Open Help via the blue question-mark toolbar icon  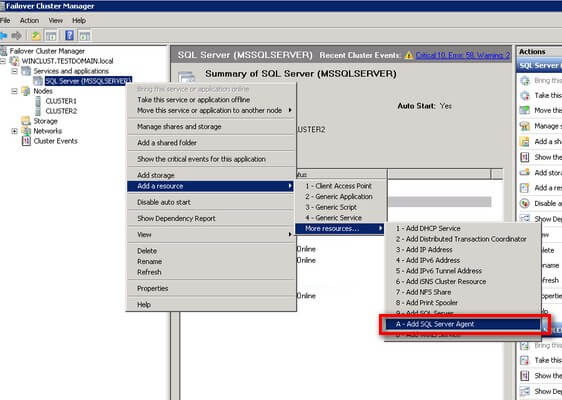[70, 35]
